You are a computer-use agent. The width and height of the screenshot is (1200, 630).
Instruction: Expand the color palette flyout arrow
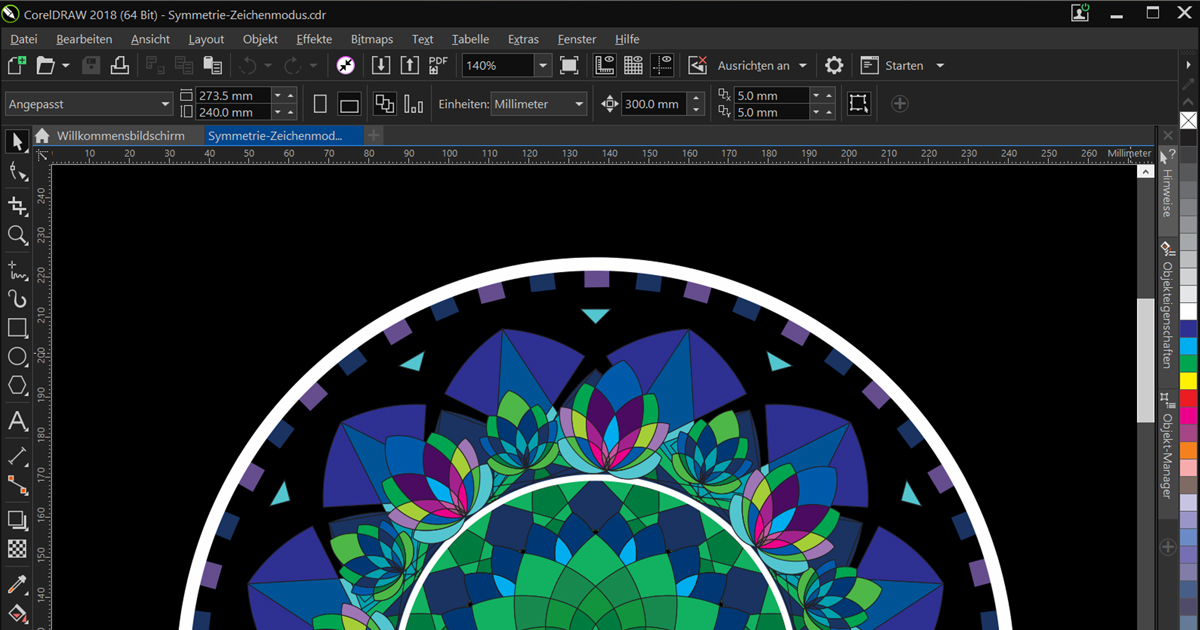1189,64
